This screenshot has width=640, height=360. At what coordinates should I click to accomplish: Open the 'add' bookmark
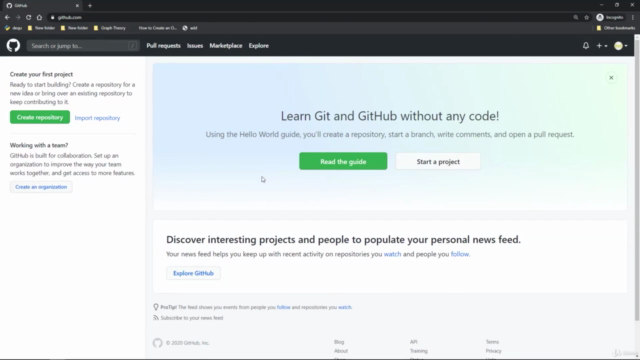[x=190, y=28]
